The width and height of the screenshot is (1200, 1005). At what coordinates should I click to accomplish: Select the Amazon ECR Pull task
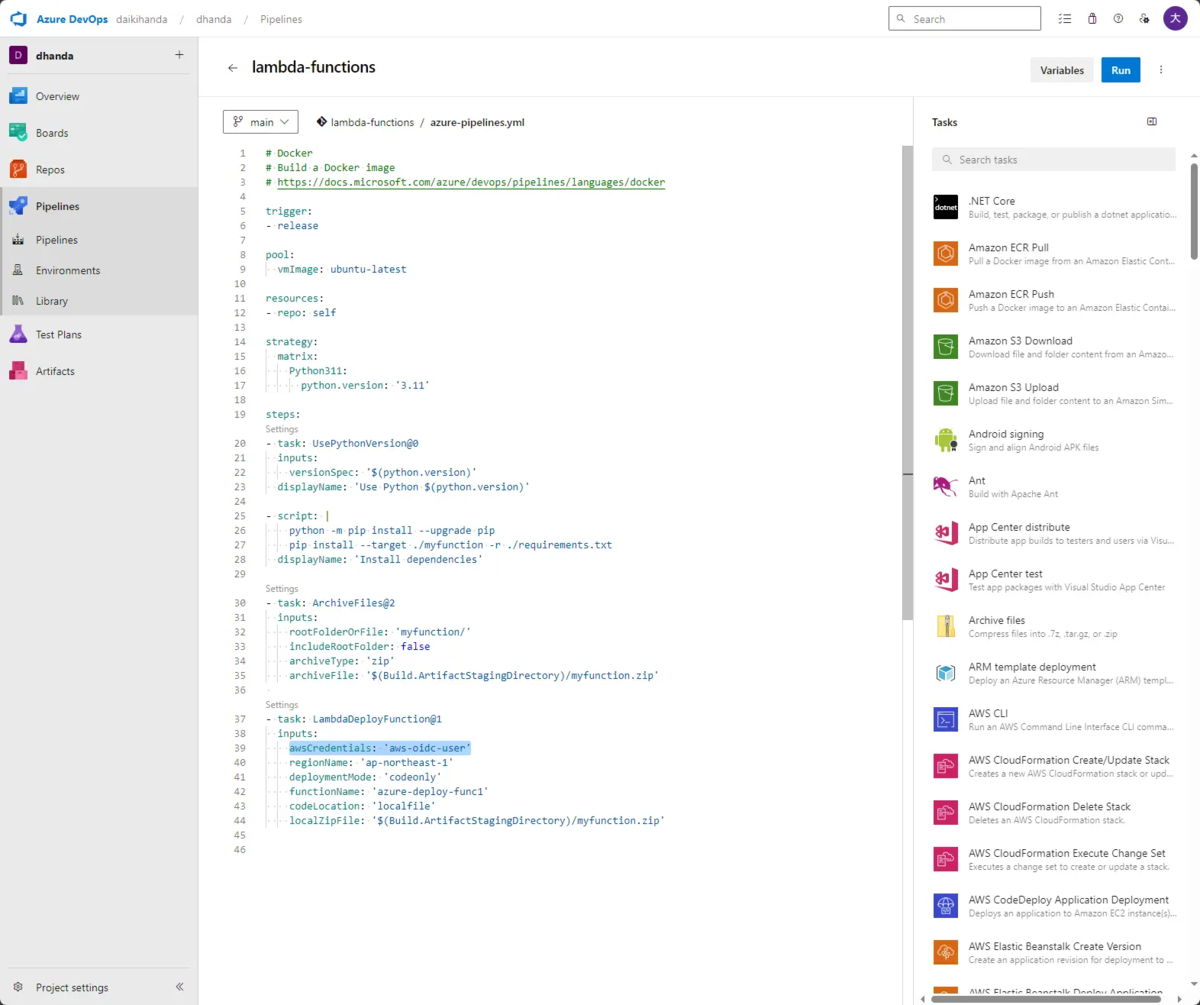coord(1054,254)
